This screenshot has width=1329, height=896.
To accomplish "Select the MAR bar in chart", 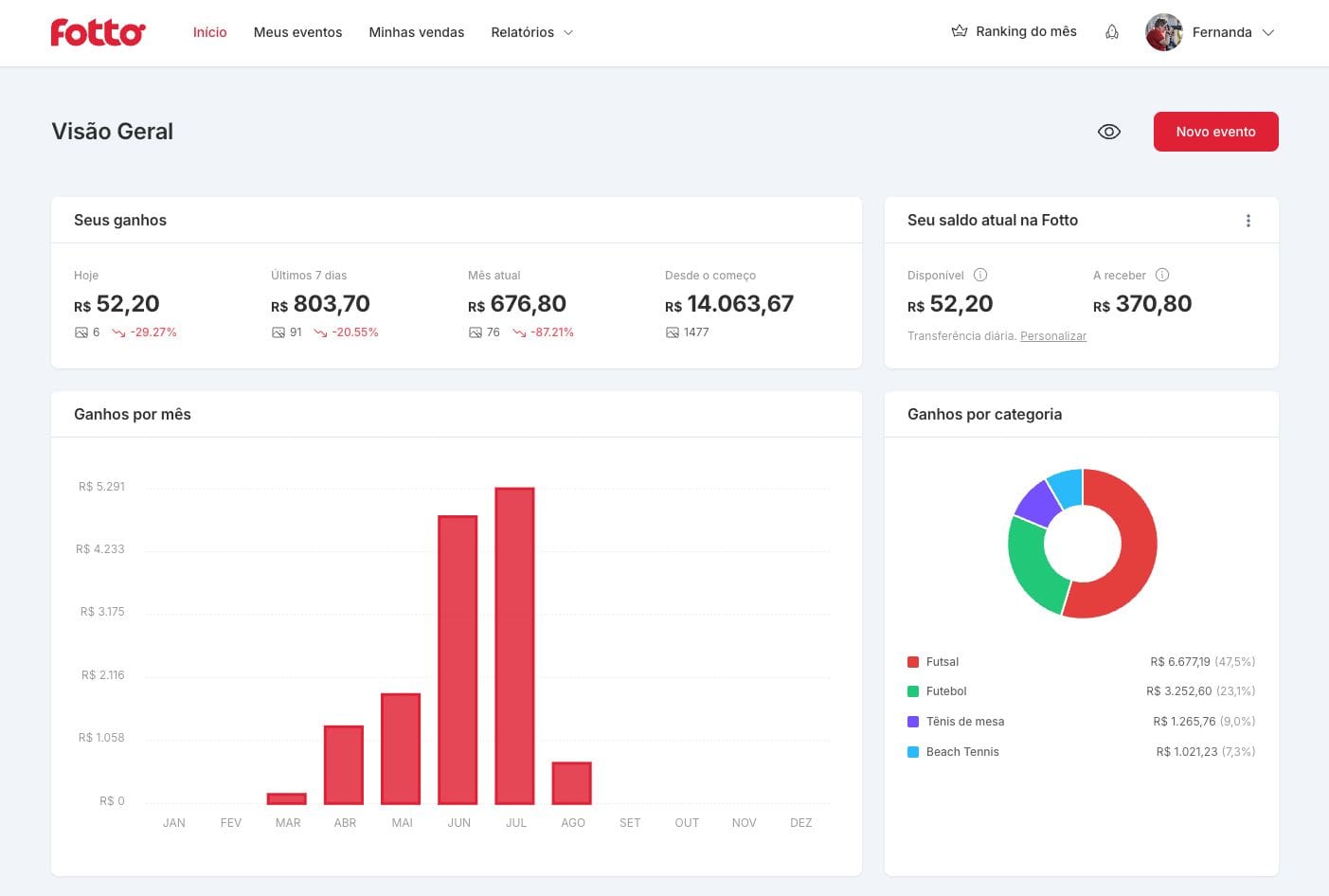I will [287, 798].
